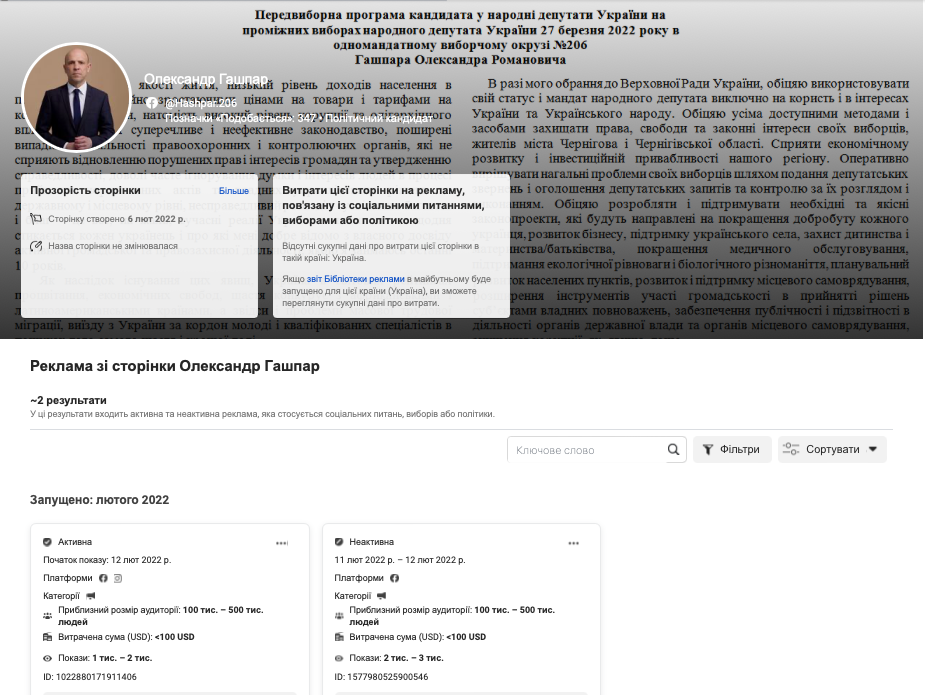The image size is (925, 695).
Task: Click the Instagram platform icon on active ad
Action: 118,578
